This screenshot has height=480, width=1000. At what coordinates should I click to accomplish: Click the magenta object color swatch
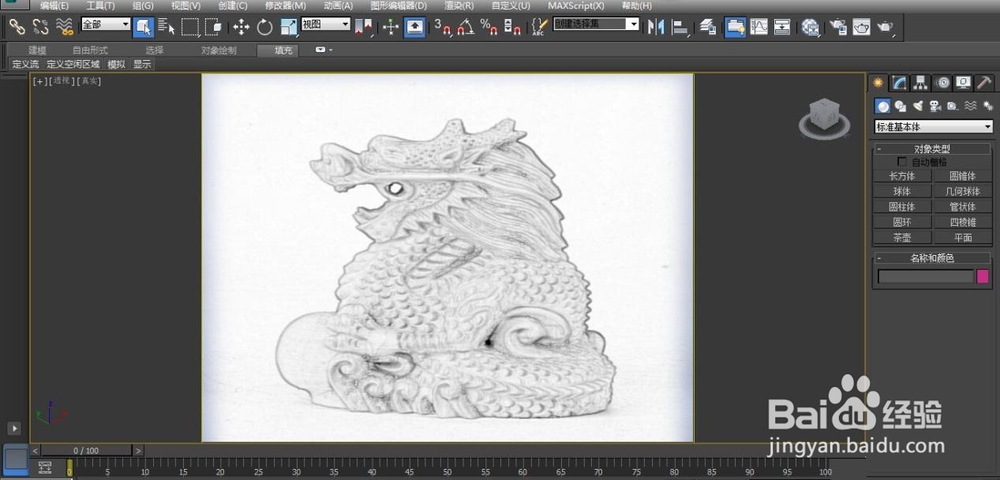click(x=983, y=276)
